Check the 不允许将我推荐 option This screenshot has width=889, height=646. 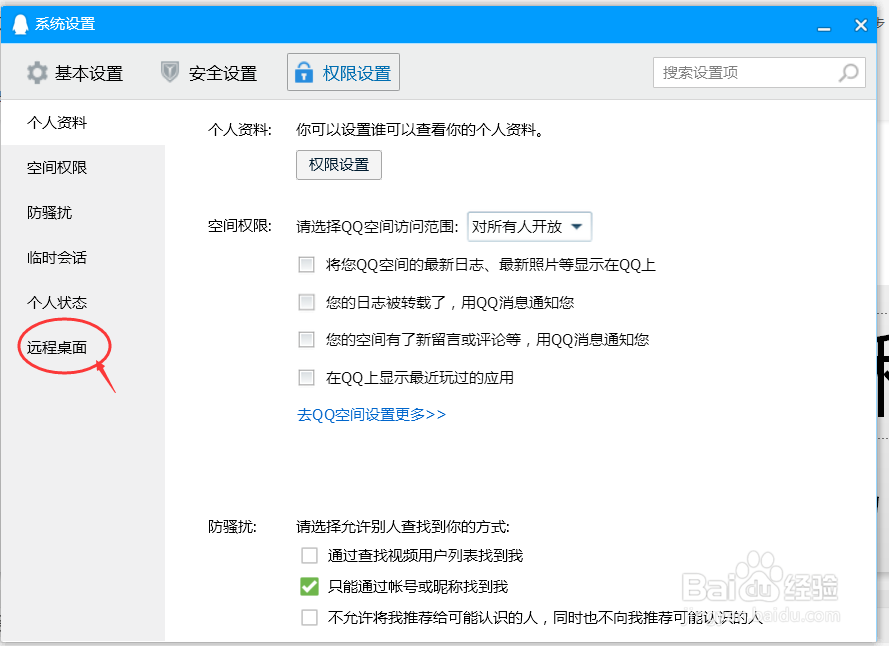[309, 617]
